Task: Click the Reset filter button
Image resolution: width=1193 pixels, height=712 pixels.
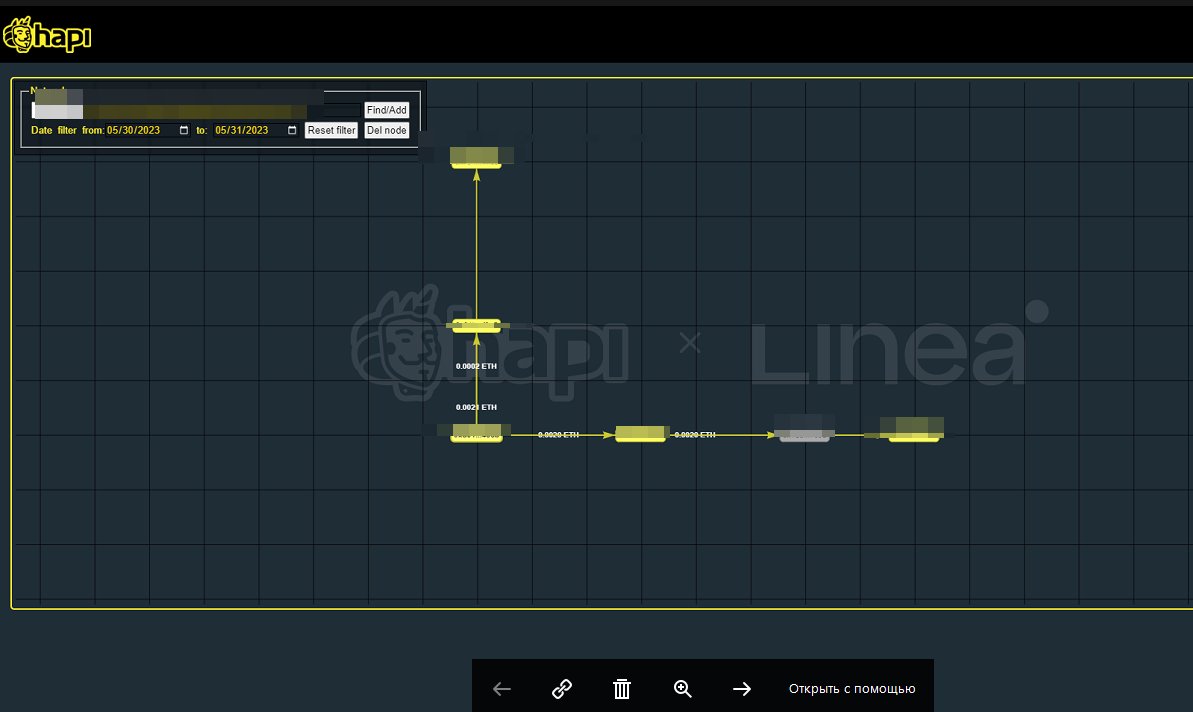Action: 331,130
